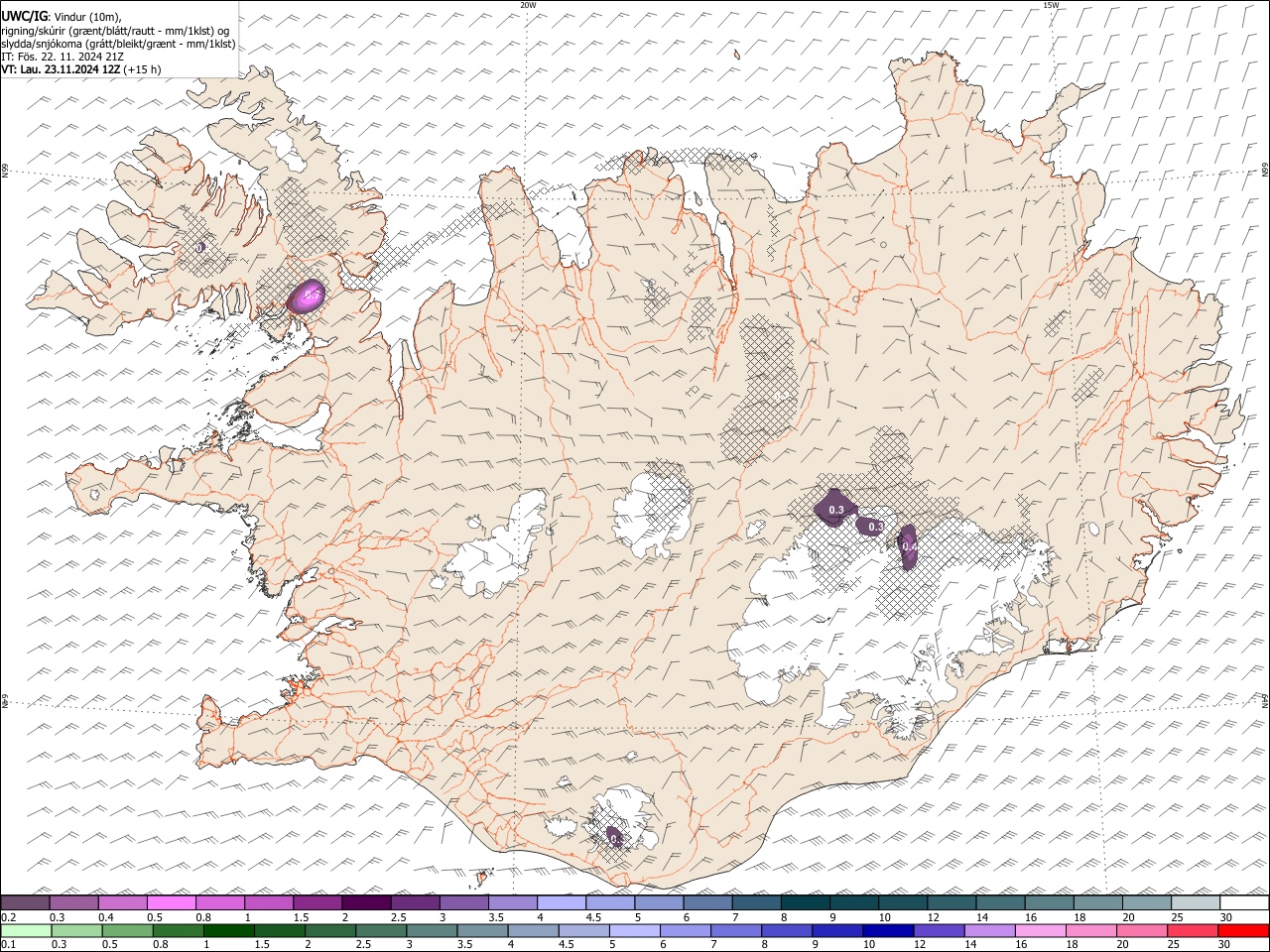Screen dimensions: 1270x952
Task: Click the 15W longitude label
Action: (1051, 5)
